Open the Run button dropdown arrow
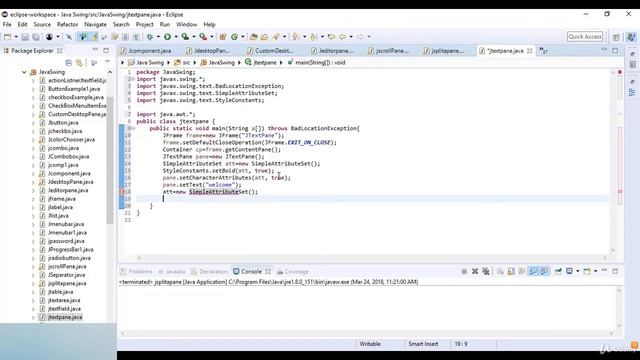 point(176,37)
